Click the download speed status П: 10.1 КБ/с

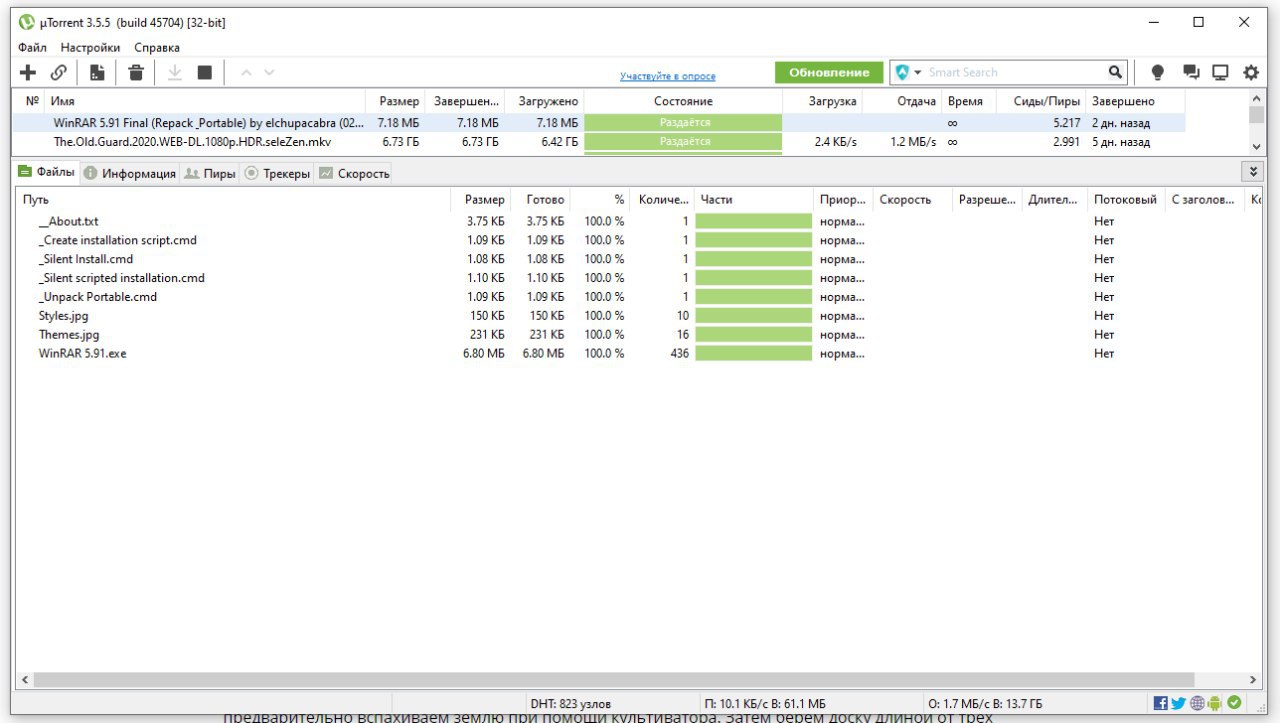pos(765,704)
